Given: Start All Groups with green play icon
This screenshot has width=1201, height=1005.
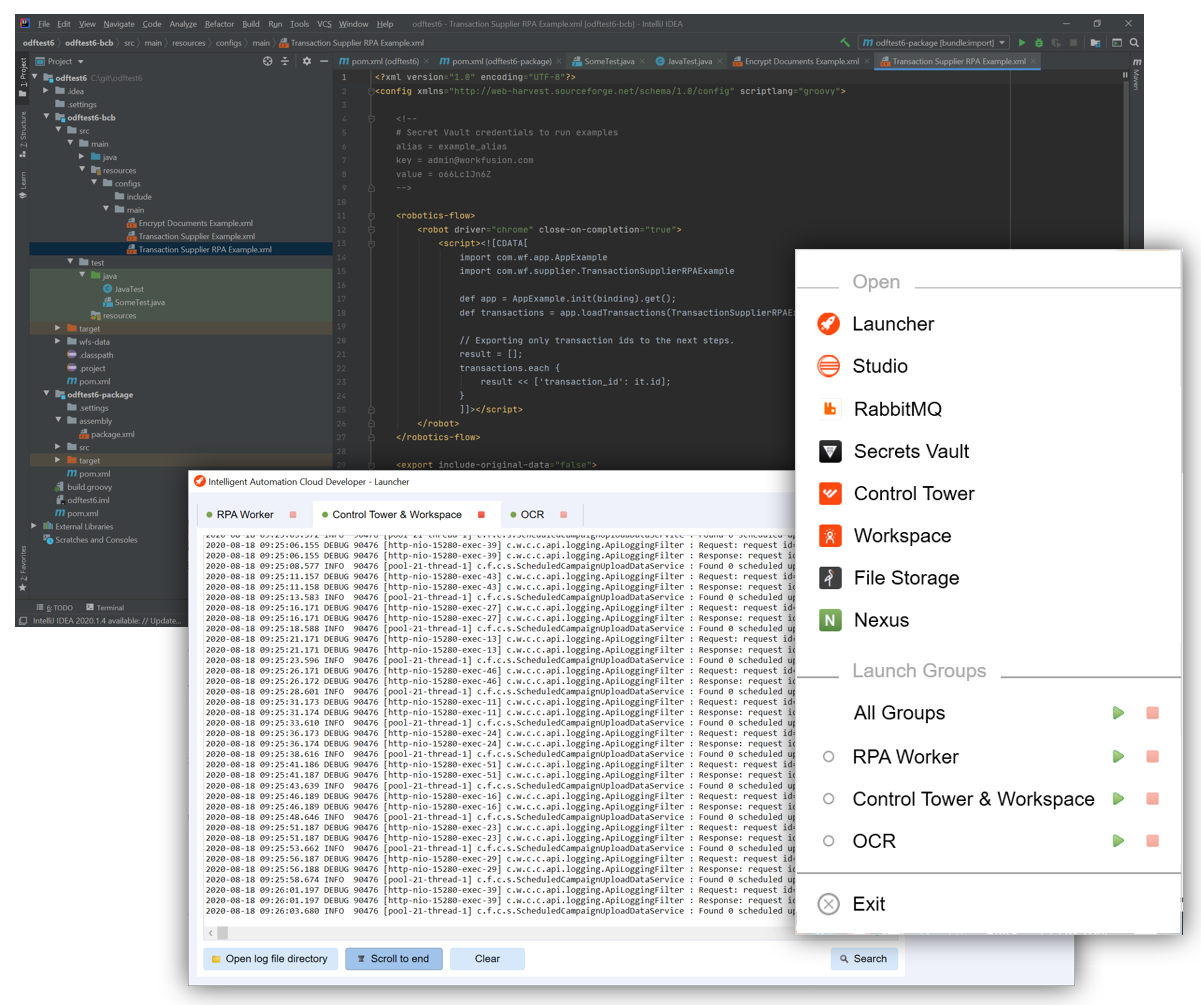Looking at the screenshot, I should 1119,713.
